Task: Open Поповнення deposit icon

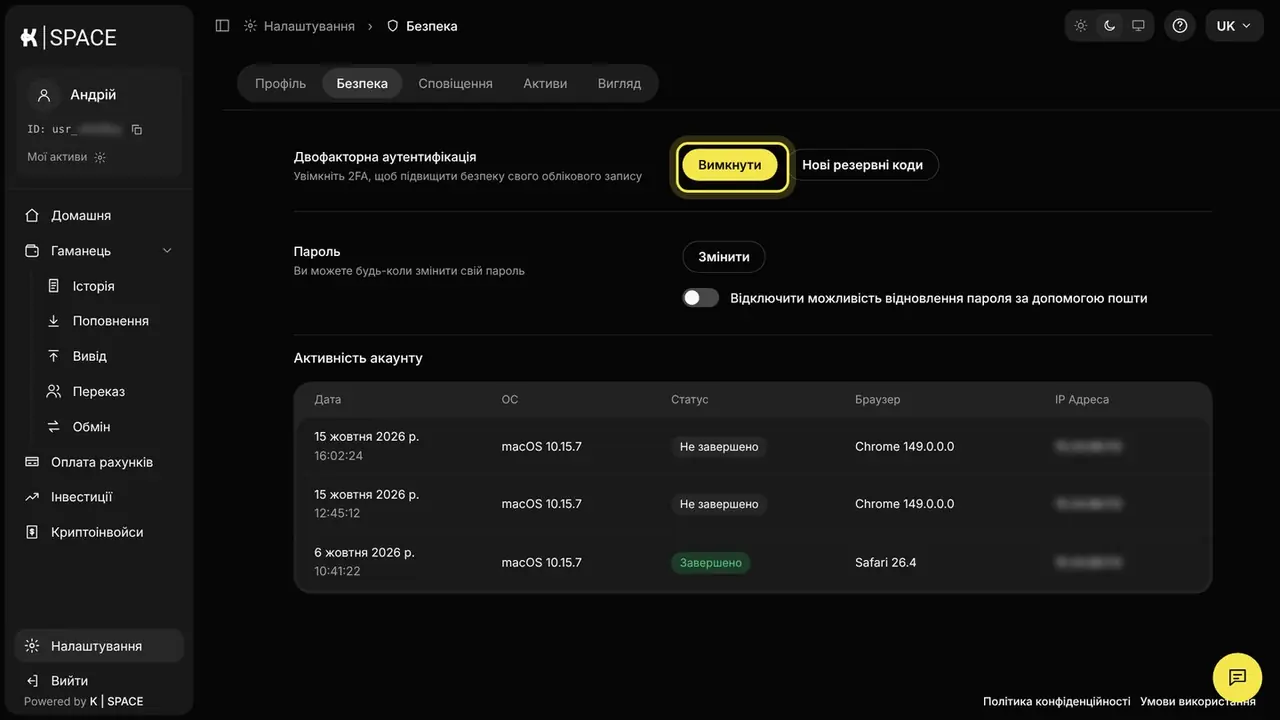Action: click(54, 321)
